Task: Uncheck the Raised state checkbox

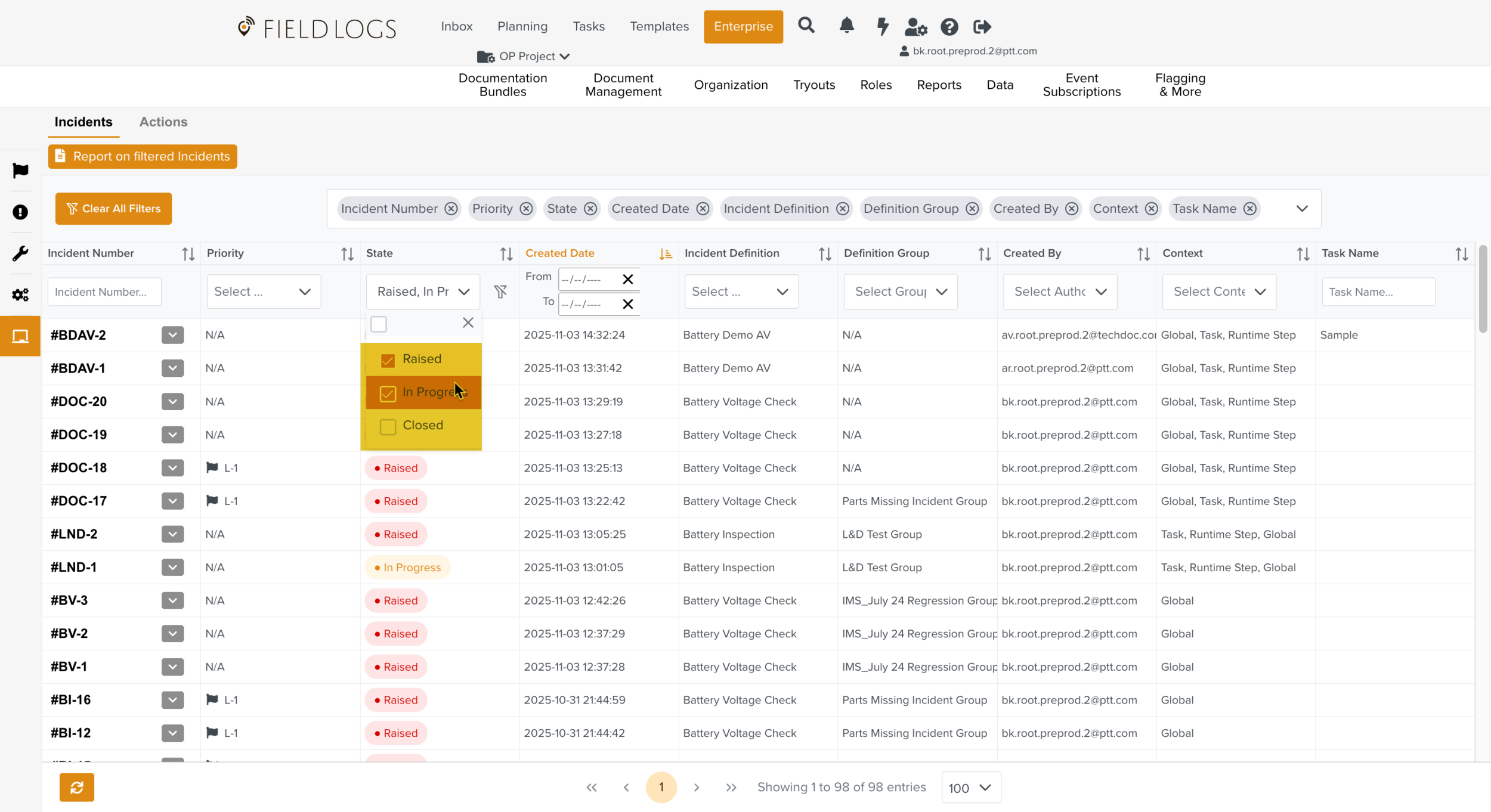Action: coord(388,360)
